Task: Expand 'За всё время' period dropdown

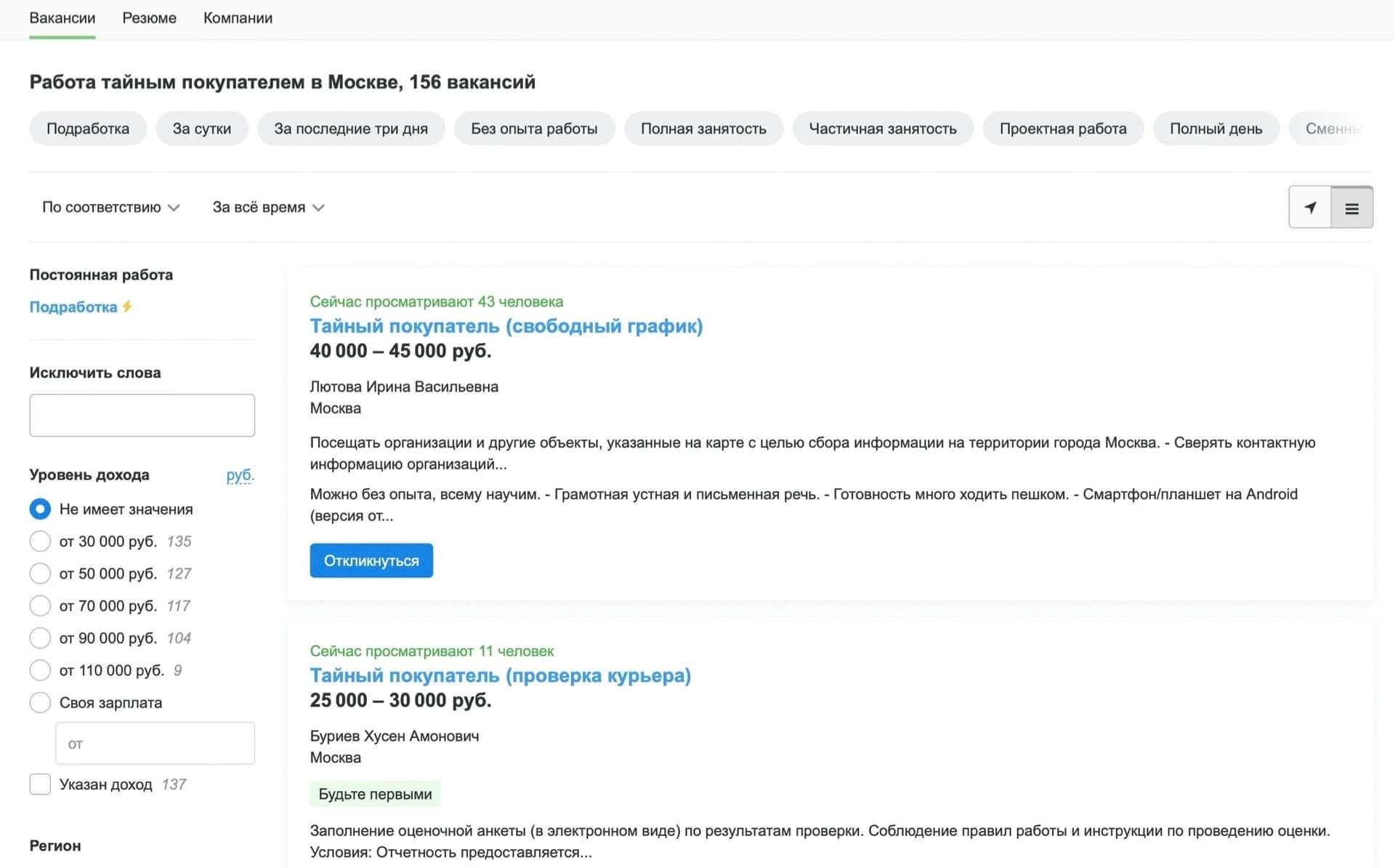Action: [267, 208]
